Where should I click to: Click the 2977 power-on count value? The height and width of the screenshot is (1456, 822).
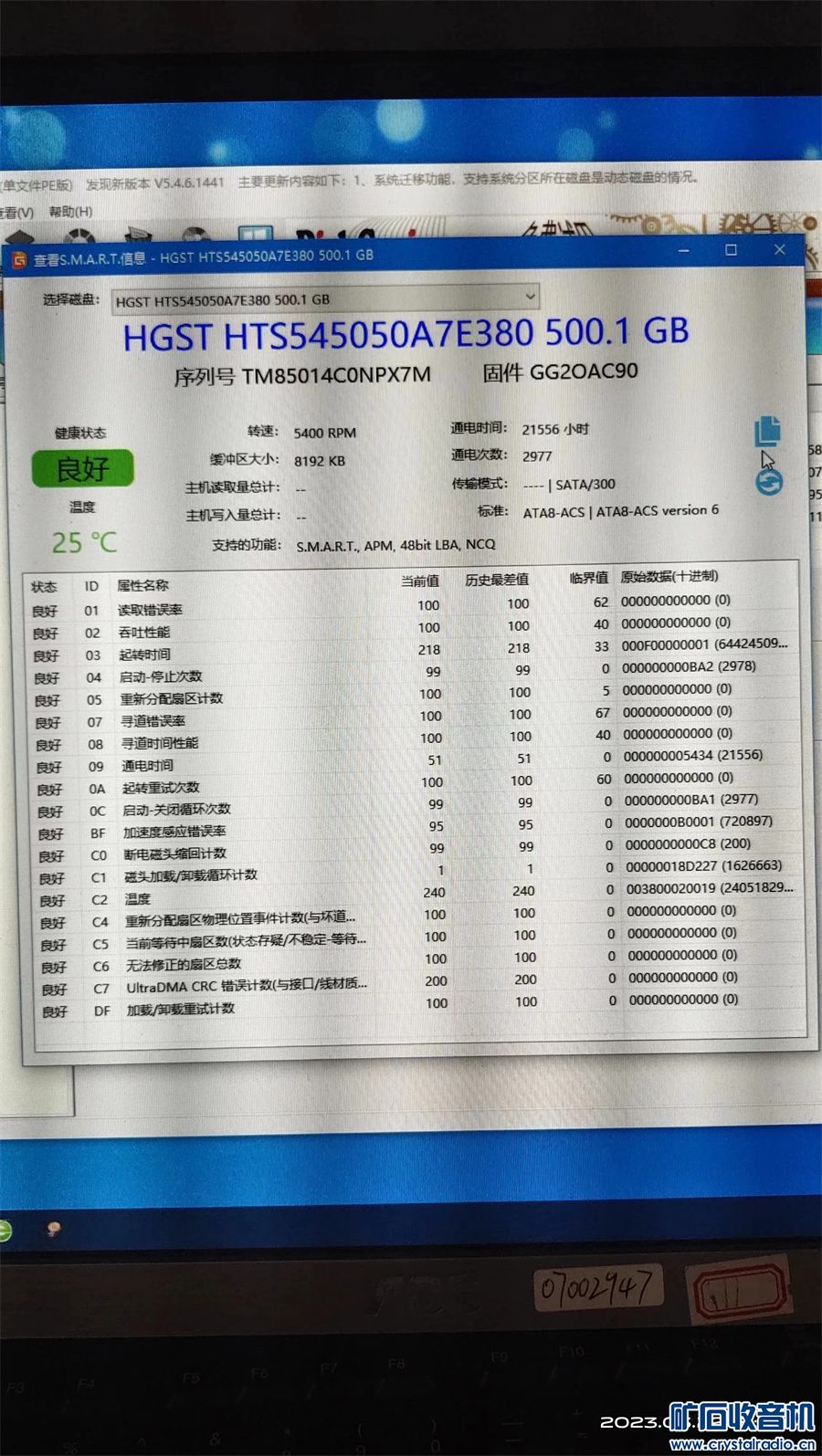pos(537,456)
